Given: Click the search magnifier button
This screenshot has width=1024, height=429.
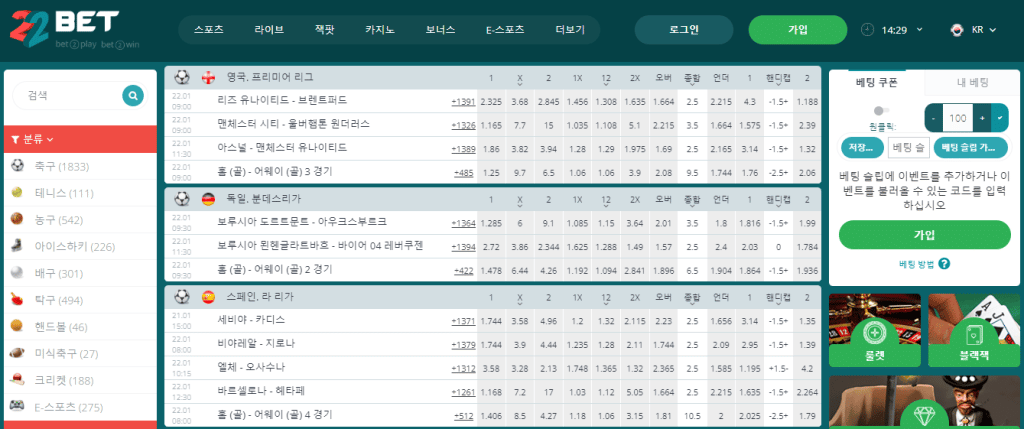Looking at the screenshot, I should click(x=133, y=96).
